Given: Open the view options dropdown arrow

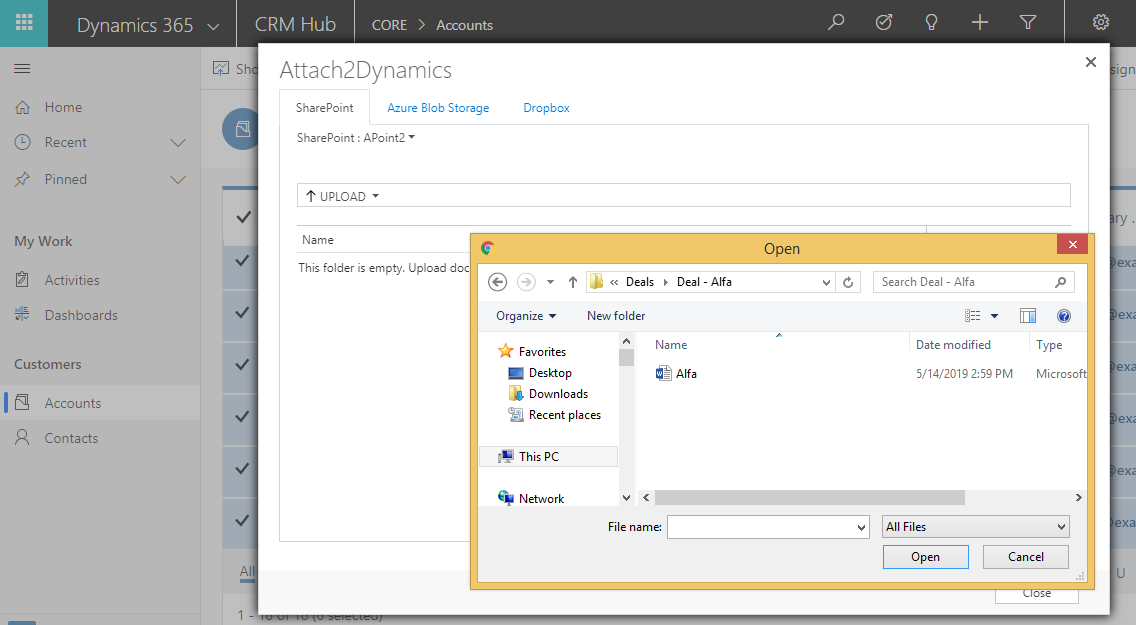Looking at the screenshot, I should [994, 316].
